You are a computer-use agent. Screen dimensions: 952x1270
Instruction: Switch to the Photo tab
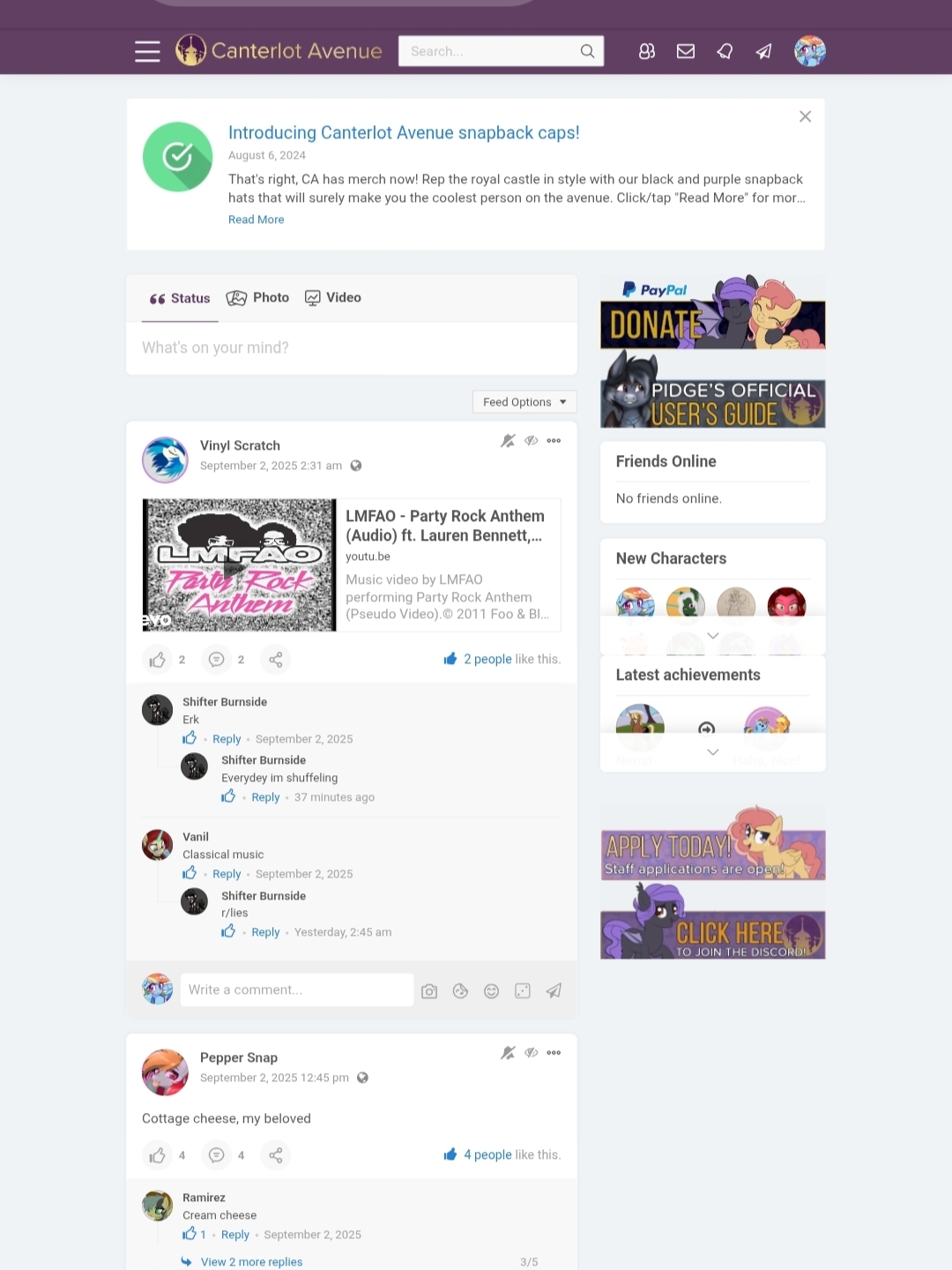pos(258,298)
